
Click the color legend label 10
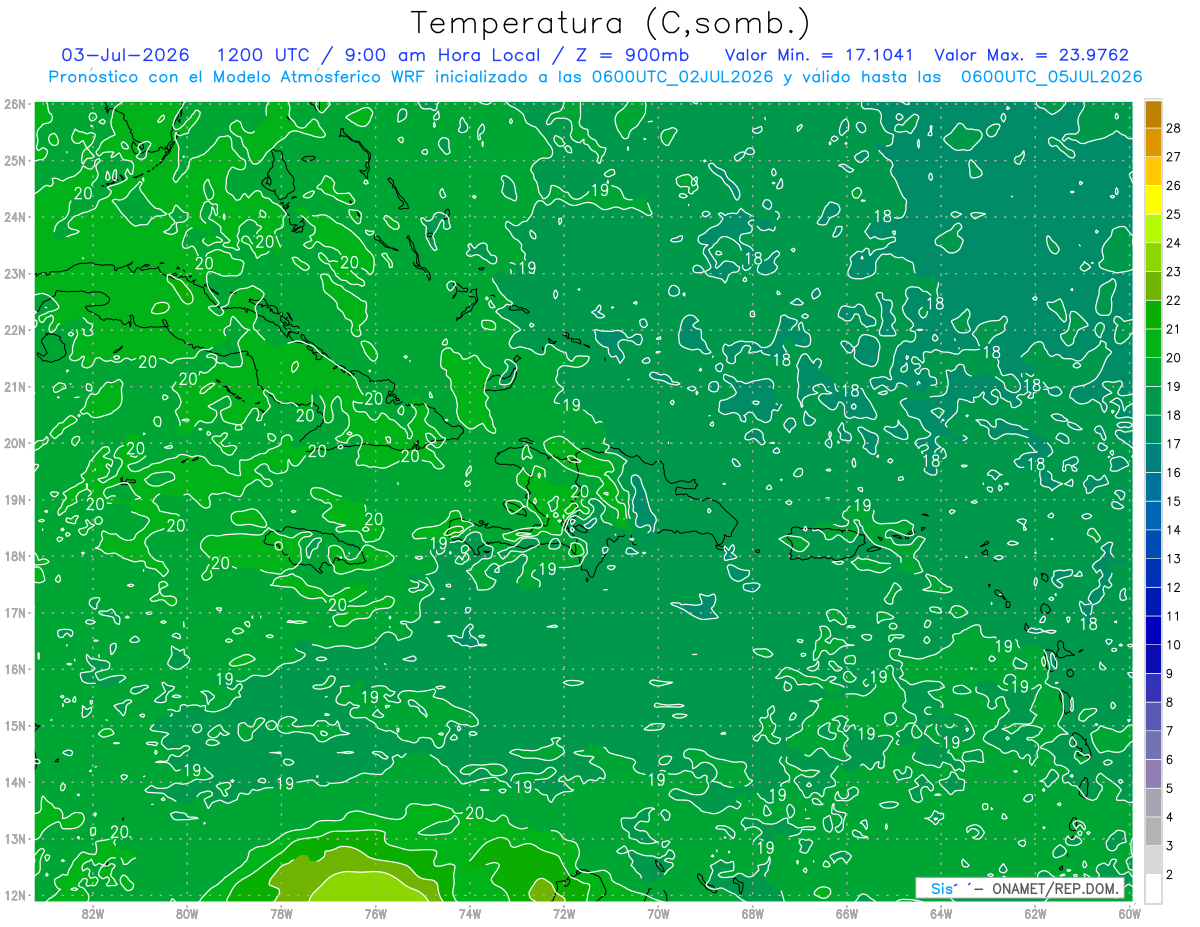(1174, 645)
